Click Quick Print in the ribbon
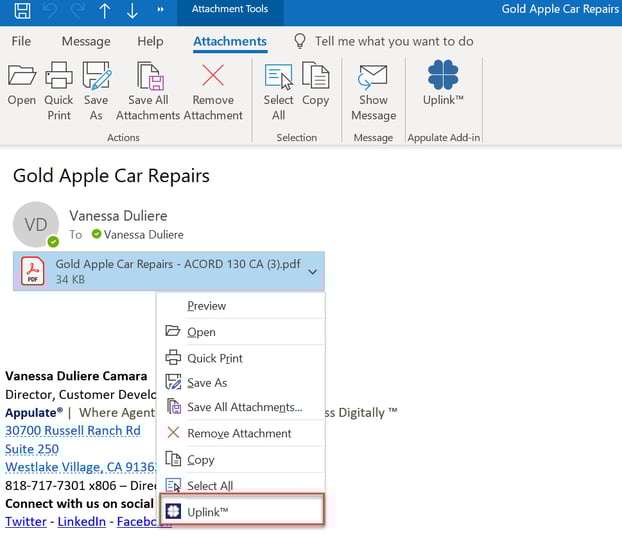Image resolution: width=622 pixels, height=540 pixels. (x=59, y=91)
